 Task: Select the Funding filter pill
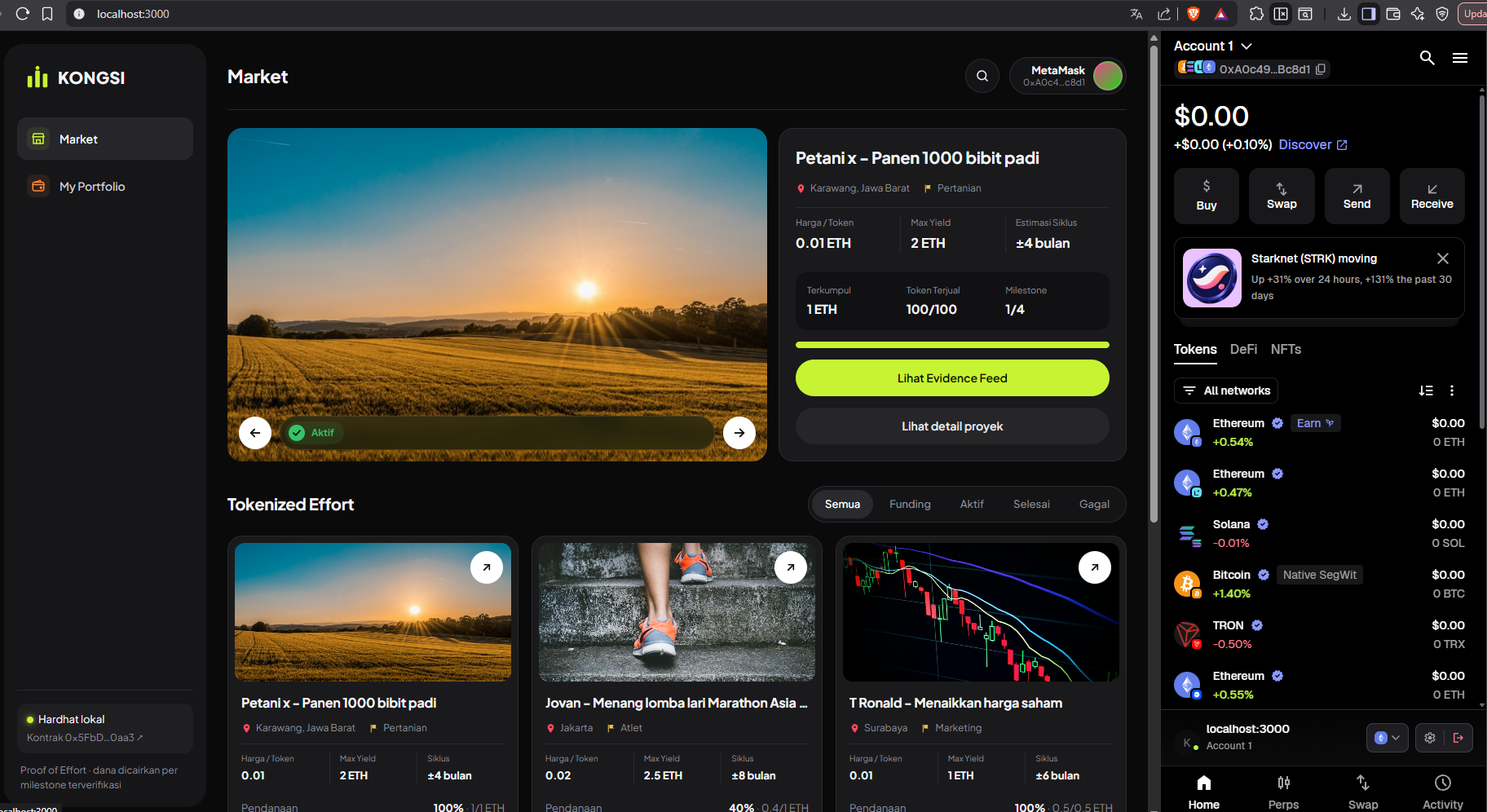[910, 504]
